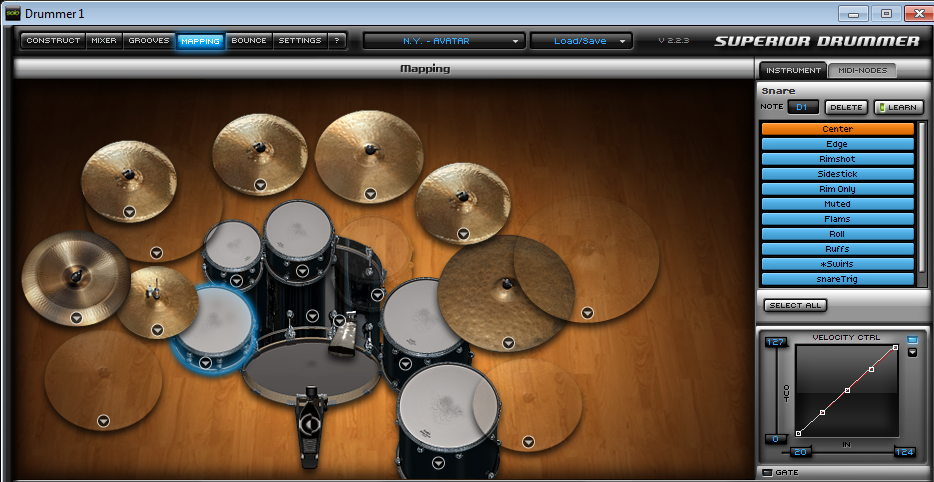Open the hi-hat drop-down arrow
The height and width of the screenshot is (482, 934).
(x=157, y=329)
